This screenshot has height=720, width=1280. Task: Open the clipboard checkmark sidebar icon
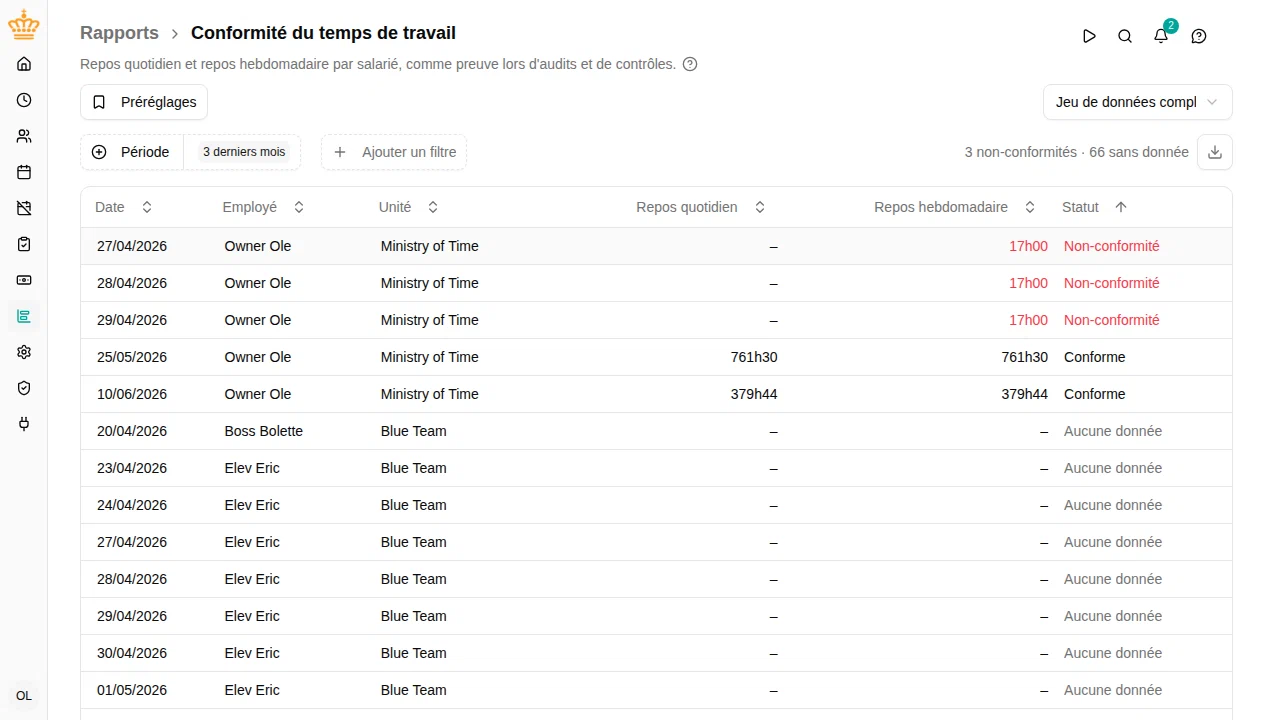point(24,244)
